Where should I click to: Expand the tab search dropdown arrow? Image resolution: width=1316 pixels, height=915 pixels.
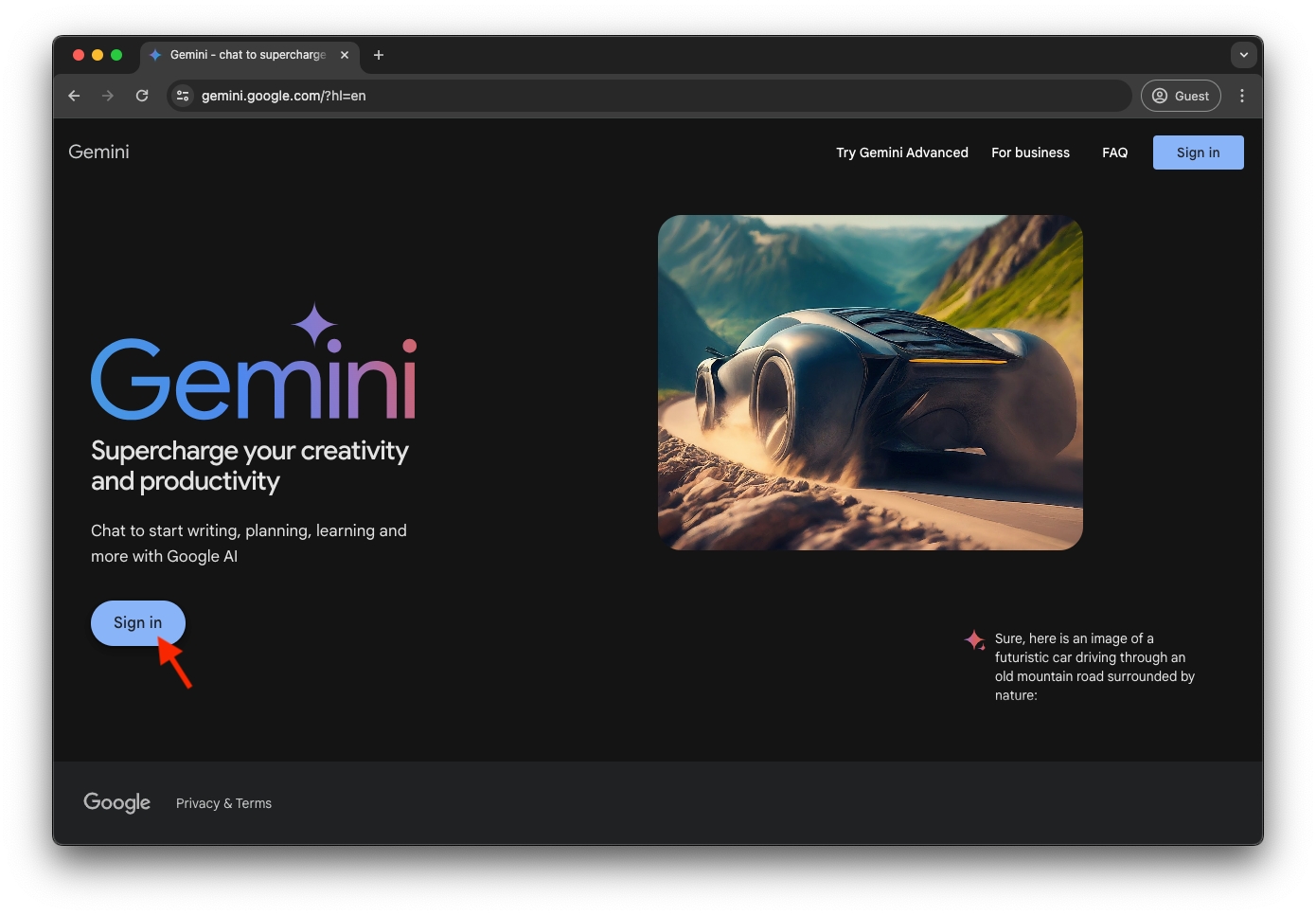pyautogui.click(x=1243, y=55)
